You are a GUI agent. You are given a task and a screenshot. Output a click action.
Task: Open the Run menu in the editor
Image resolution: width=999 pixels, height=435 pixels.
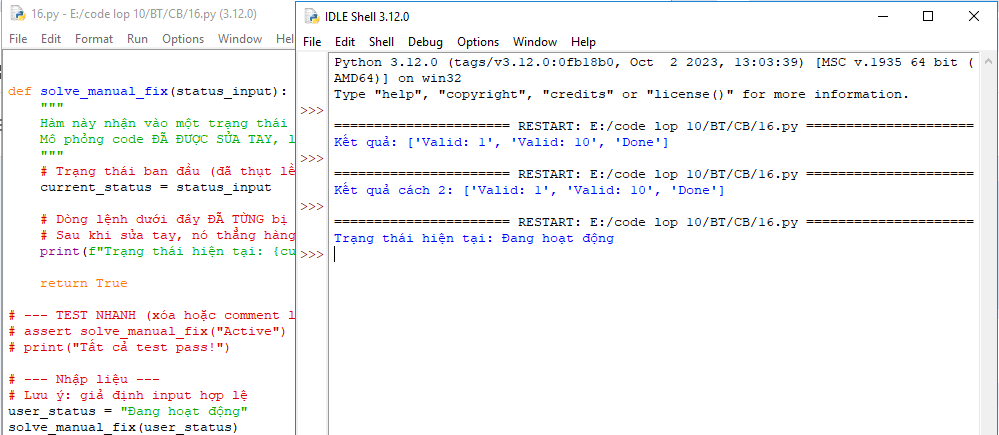point(137,39)
